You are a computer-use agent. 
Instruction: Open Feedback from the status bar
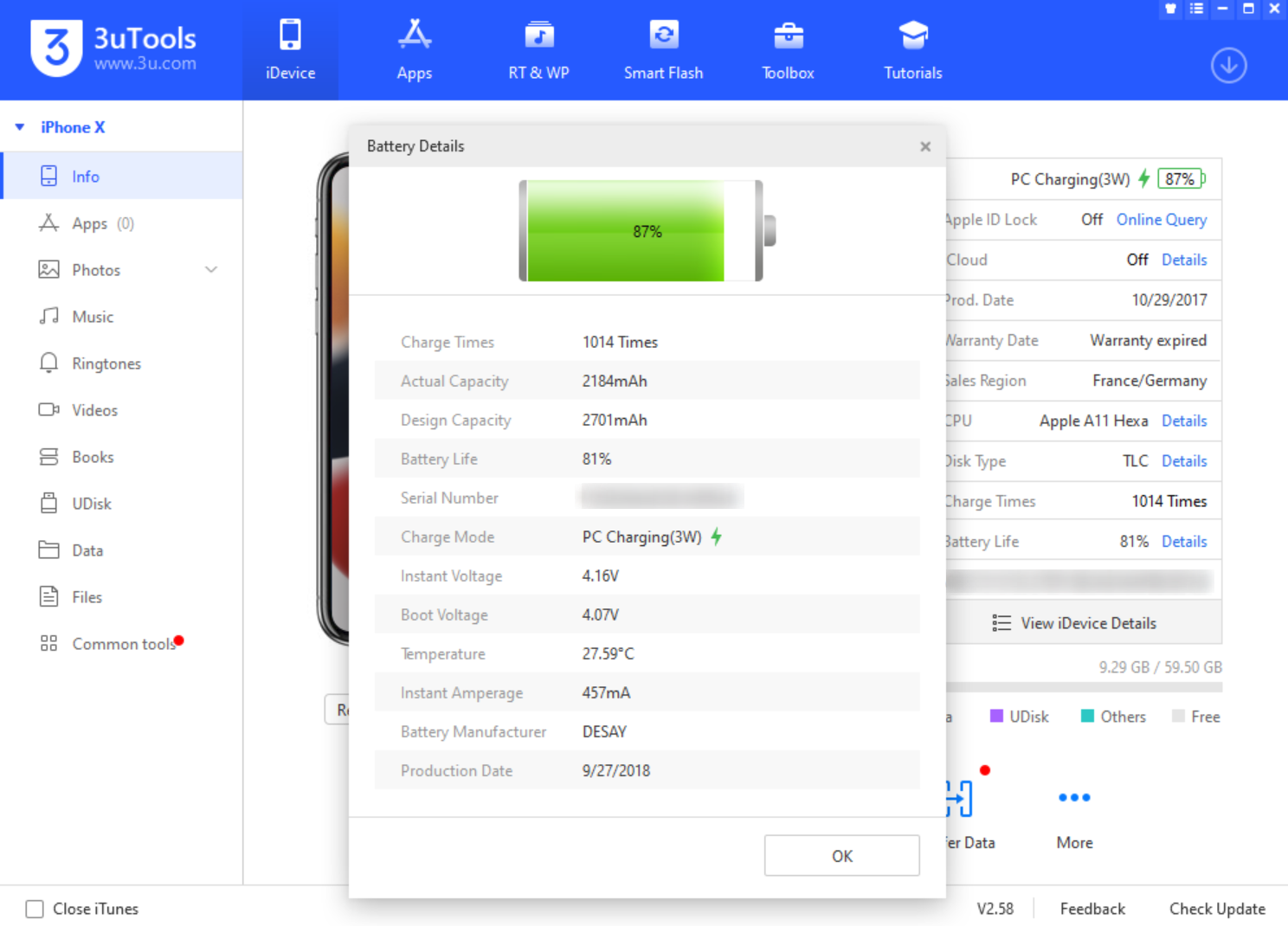pyautogui.click(x=1092, y=909)
